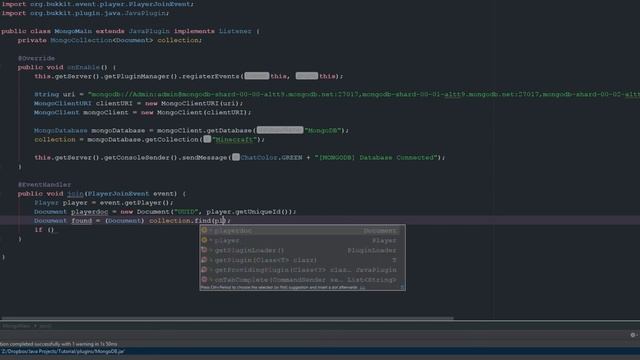Screen dimensions: 640x360
Task: Open the settings gear in the build panel
Action: click(x=633, y=335)
